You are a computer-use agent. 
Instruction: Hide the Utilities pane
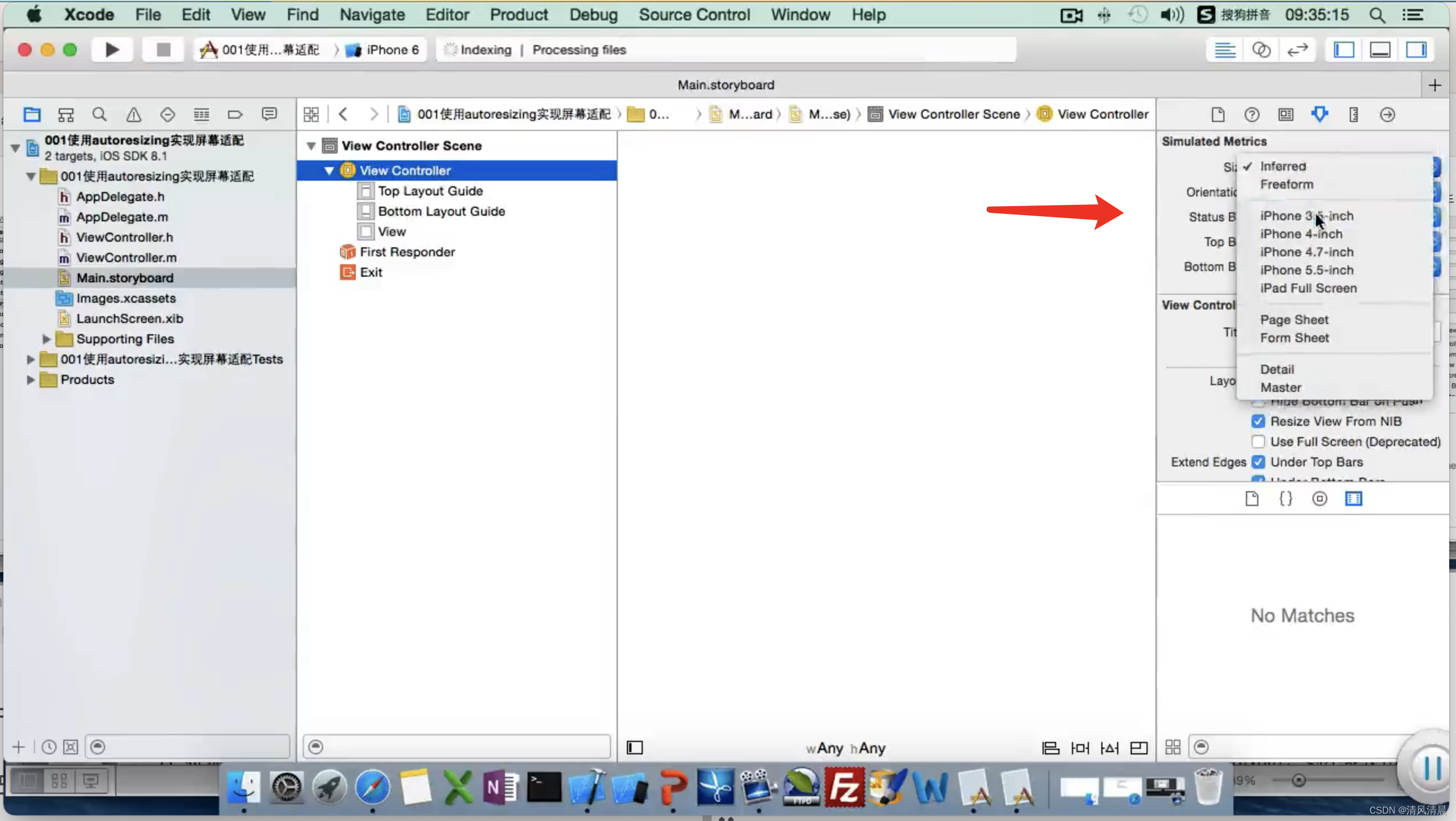tap(1416, 50)
